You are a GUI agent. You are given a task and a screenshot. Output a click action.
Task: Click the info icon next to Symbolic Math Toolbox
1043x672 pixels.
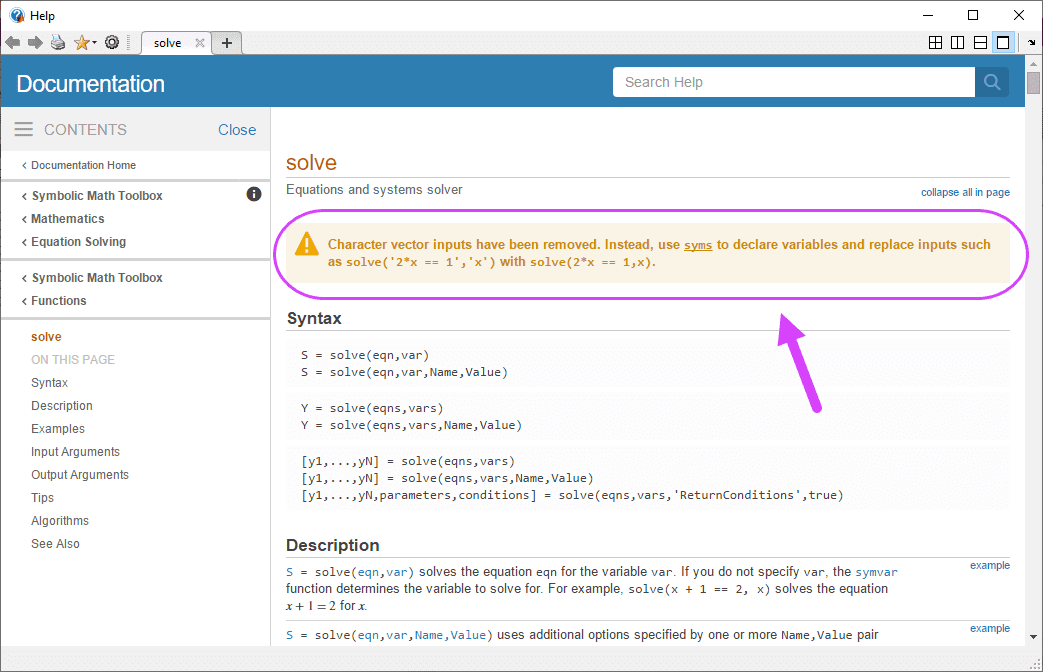[253, 194]
